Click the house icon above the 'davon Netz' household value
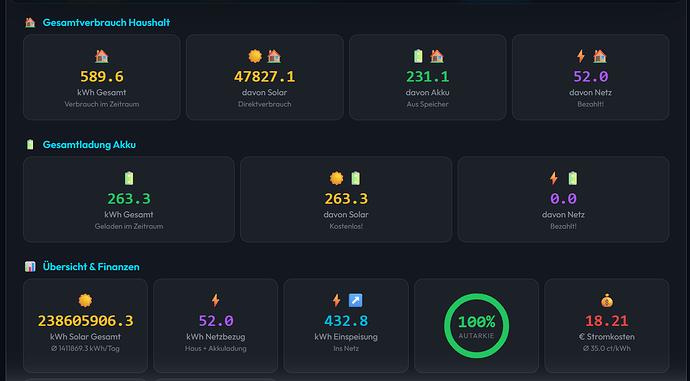The width and height of the screenshot is (690, 381). click(x=600, y=56)
